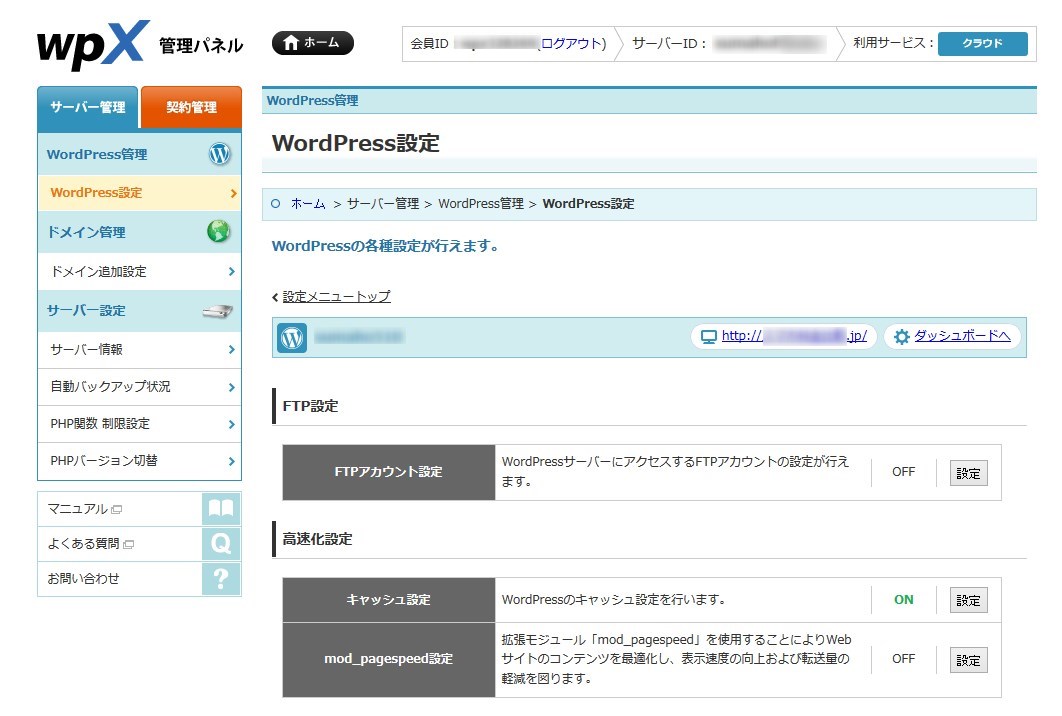Click the クラウド service button
The image size is (1062, 716).
pos(982,43)
